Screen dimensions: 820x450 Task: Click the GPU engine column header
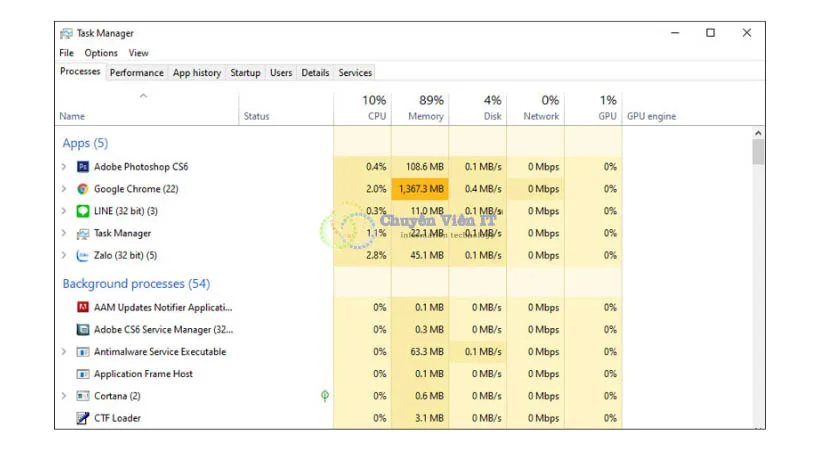click(652, 116)
